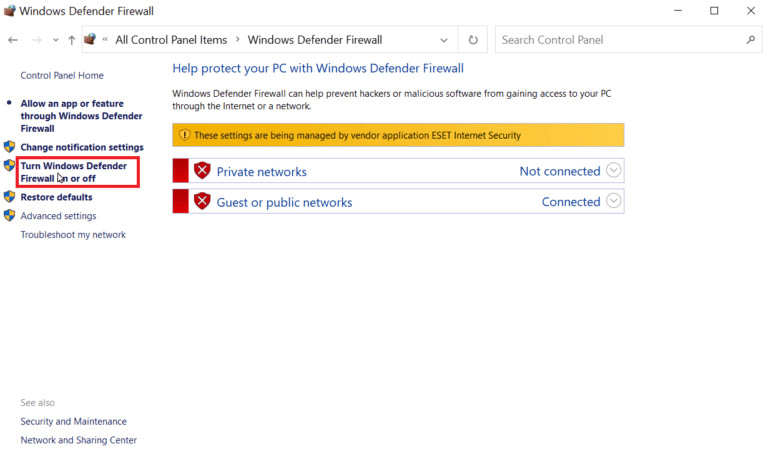The height and width of the screenshot is (459, 768).
Task: Minimize the Windows Defender Firewall window
Action: click(x=678, y=10)
